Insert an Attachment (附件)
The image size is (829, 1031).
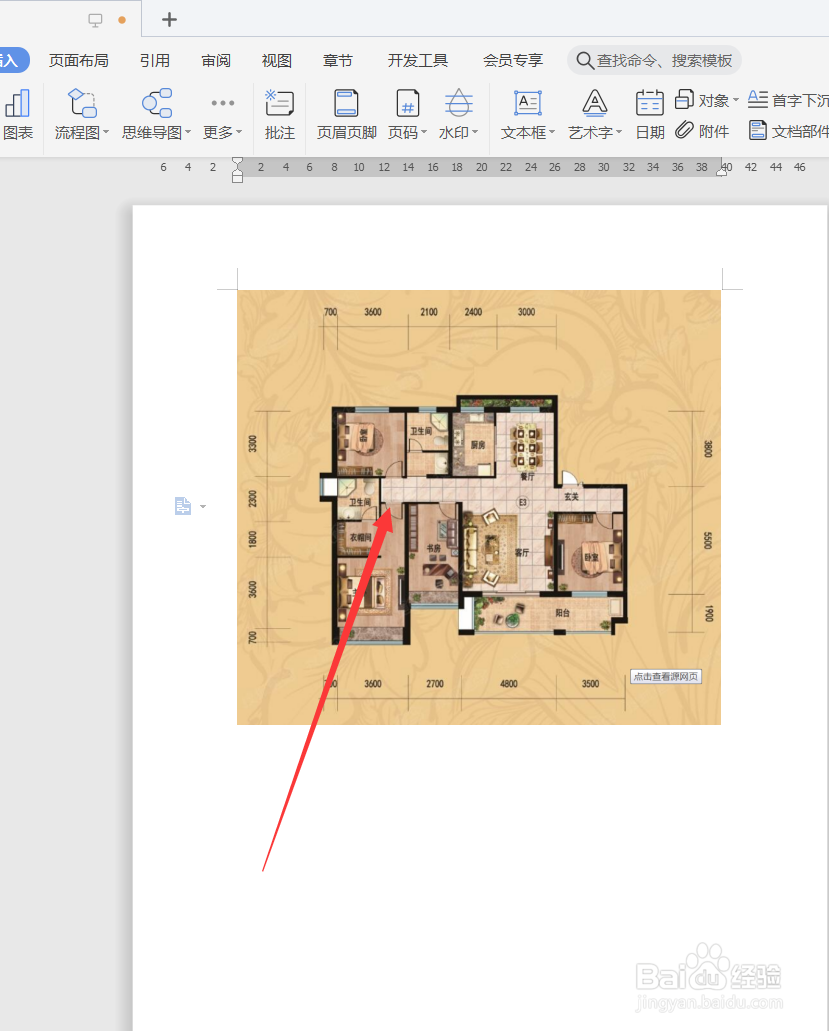click(702, 131)
